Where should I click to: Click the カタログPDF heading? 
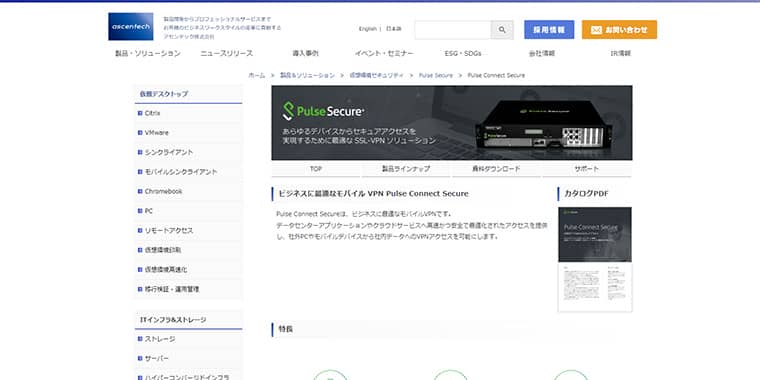tap(586, 194)
